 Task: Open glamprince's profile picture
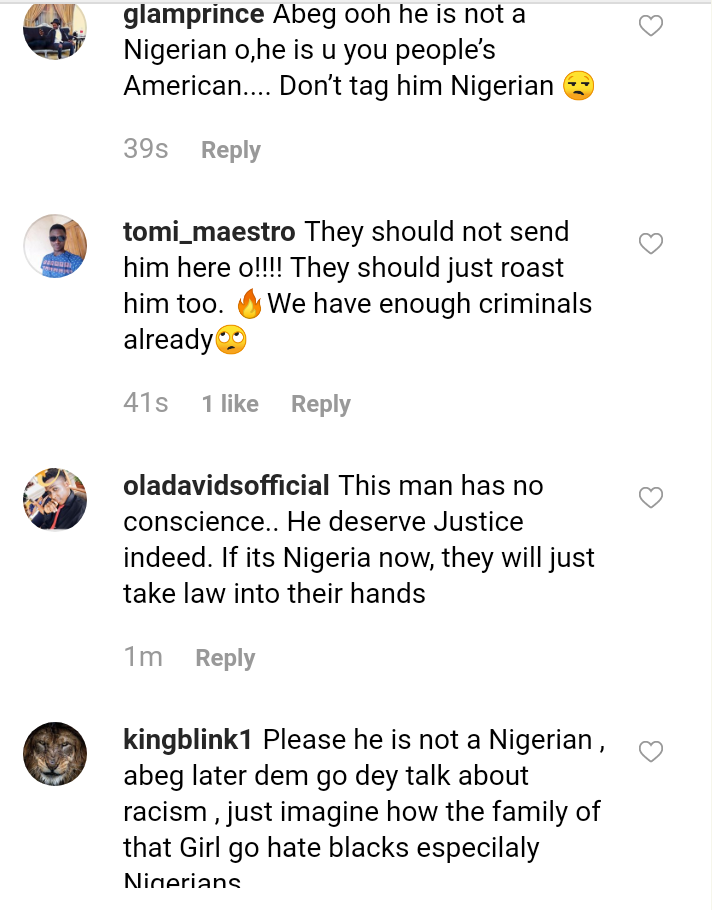click(x=55, y=29)
